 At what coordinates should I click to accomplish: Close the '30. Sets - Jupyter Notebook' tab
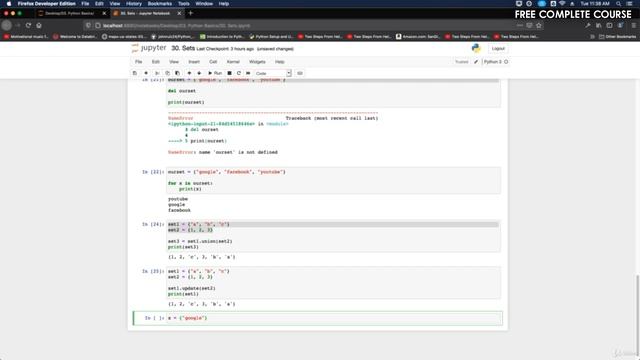click(179, 13)
